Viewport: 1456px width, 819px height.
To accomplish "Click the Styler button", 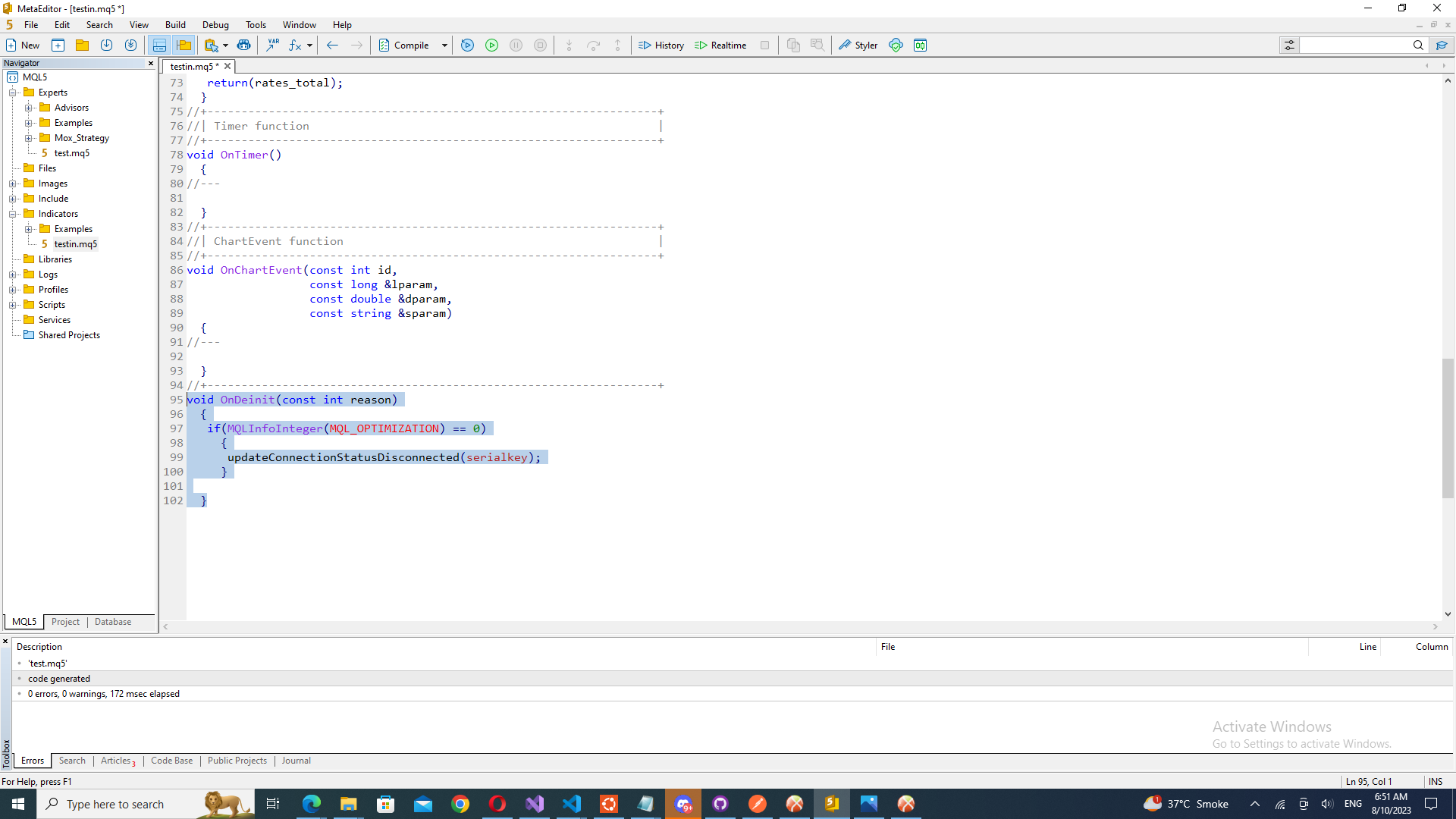I will [x=858, y=45].
